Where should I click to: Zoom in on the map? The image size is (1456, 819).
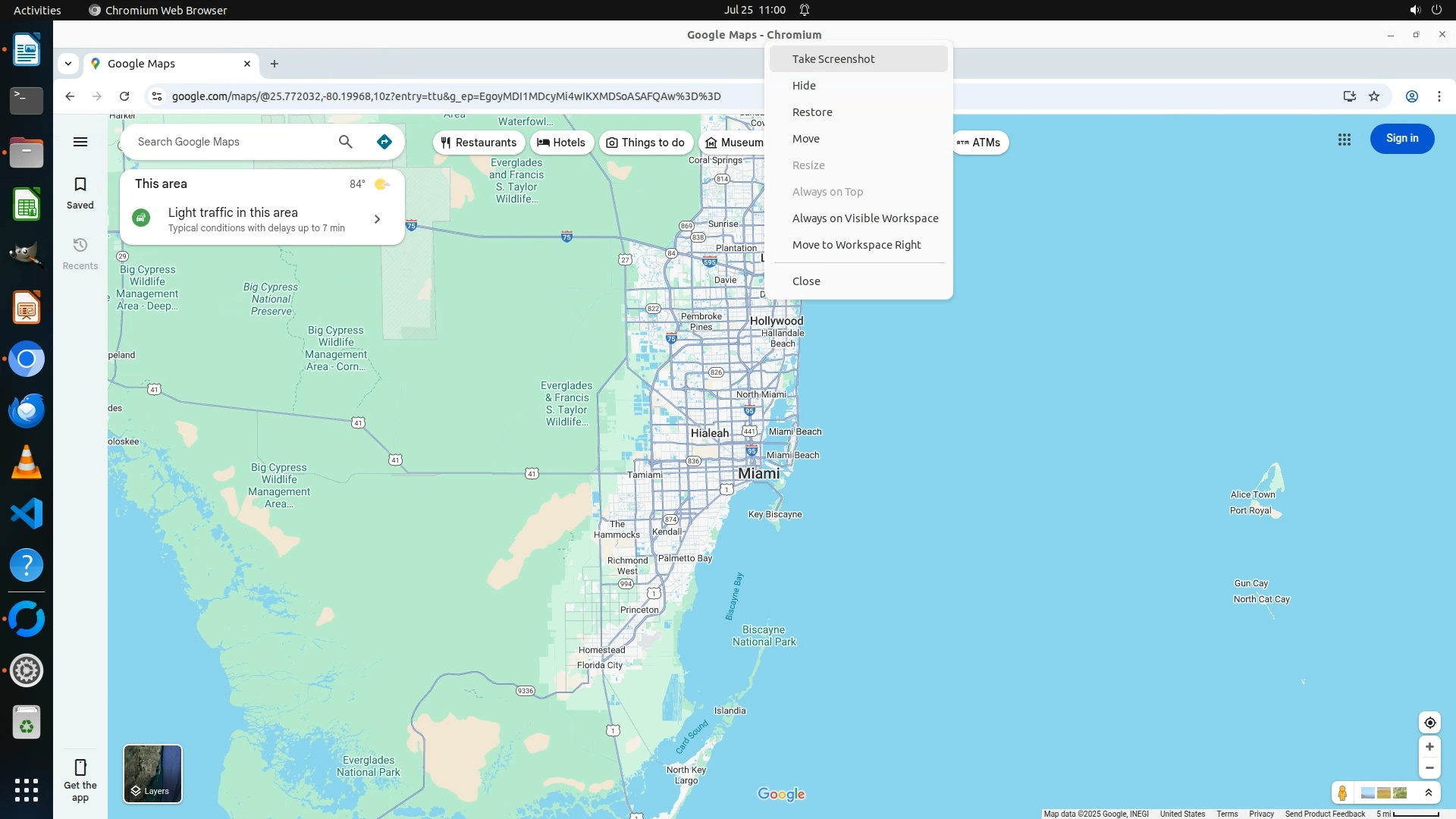pos(1429,747)
